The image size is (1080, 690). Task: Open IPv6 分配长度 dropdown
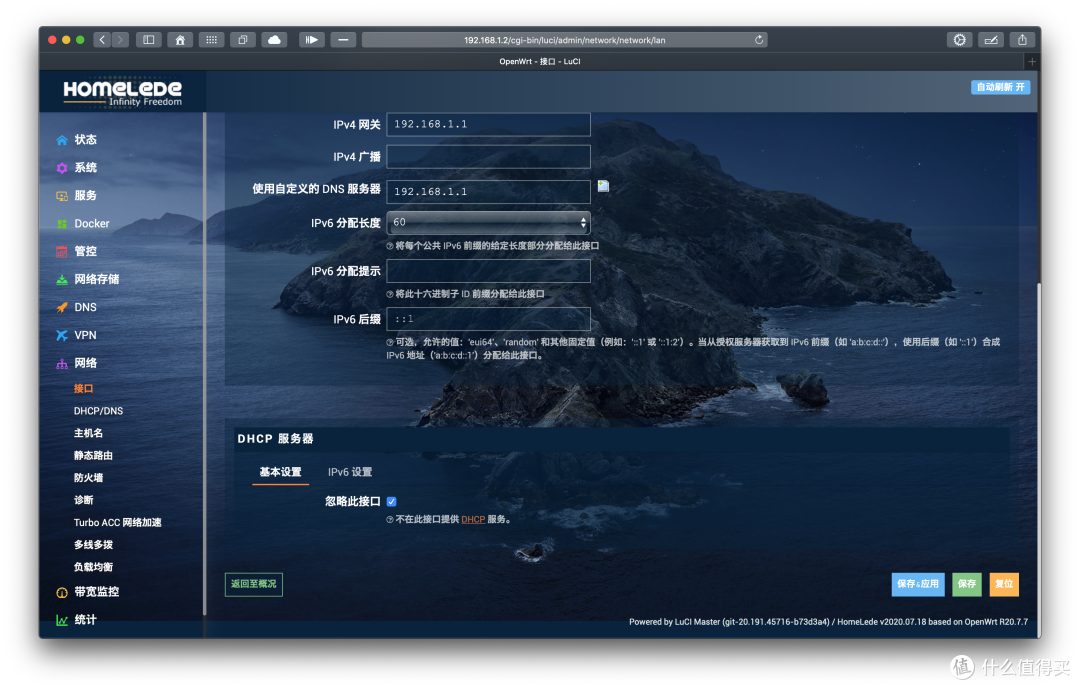488,223
